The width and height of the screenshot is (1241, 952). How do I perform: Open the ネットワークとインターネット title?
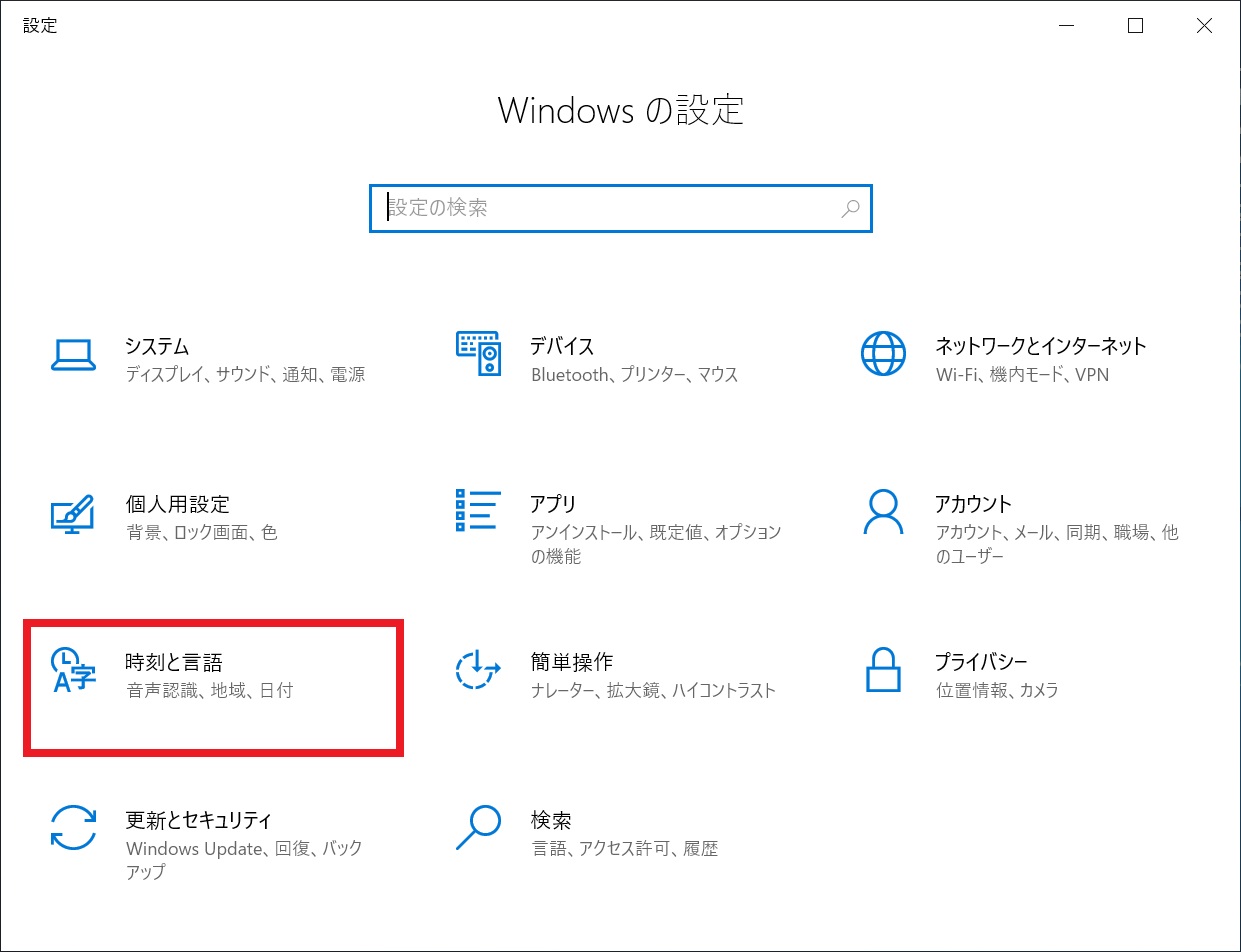[1041, 346]
